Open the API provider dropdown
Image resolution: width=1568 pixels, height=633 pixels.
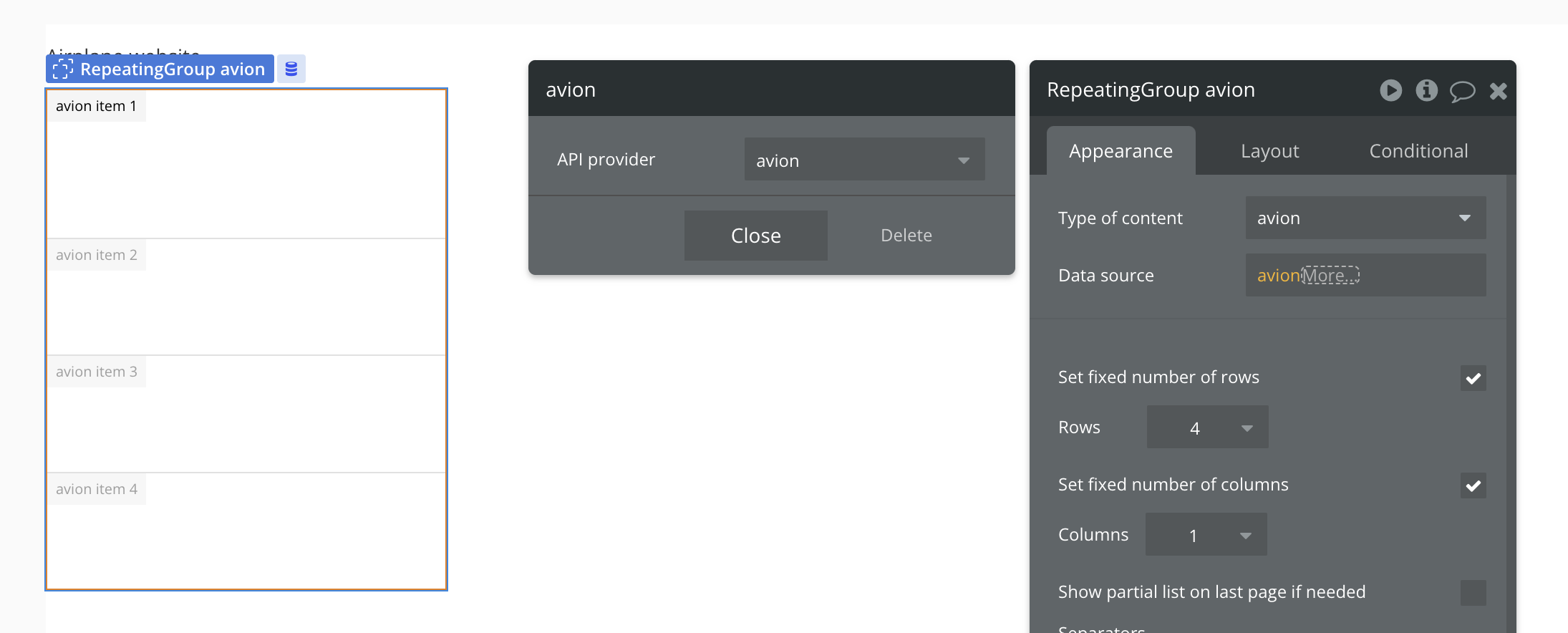(x=864, y=160)
